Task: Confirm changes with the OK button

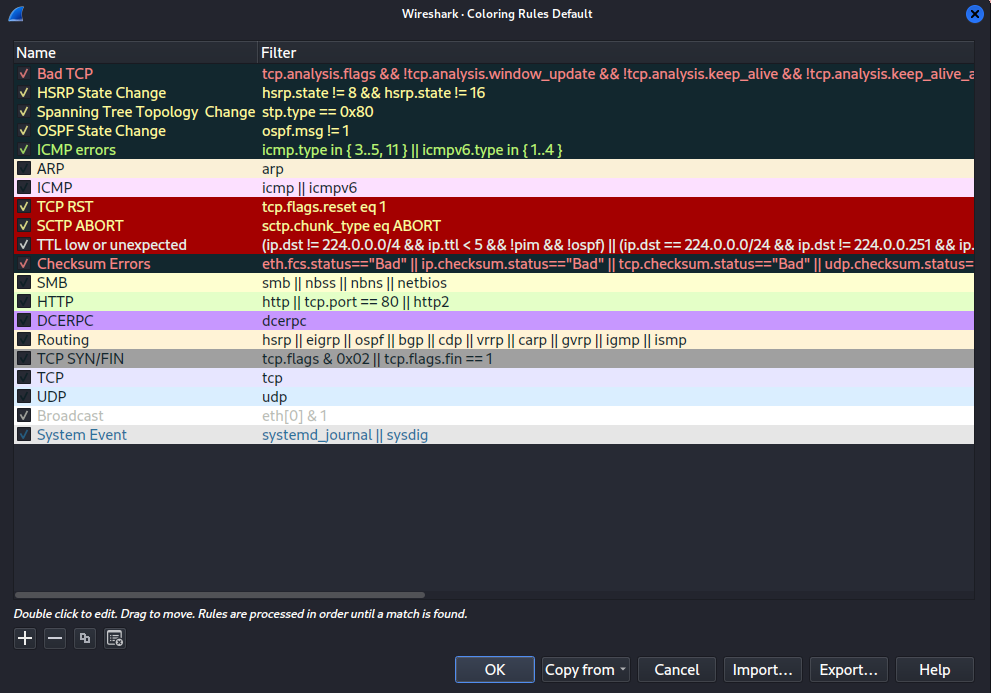Action: [x=494, y=669]
